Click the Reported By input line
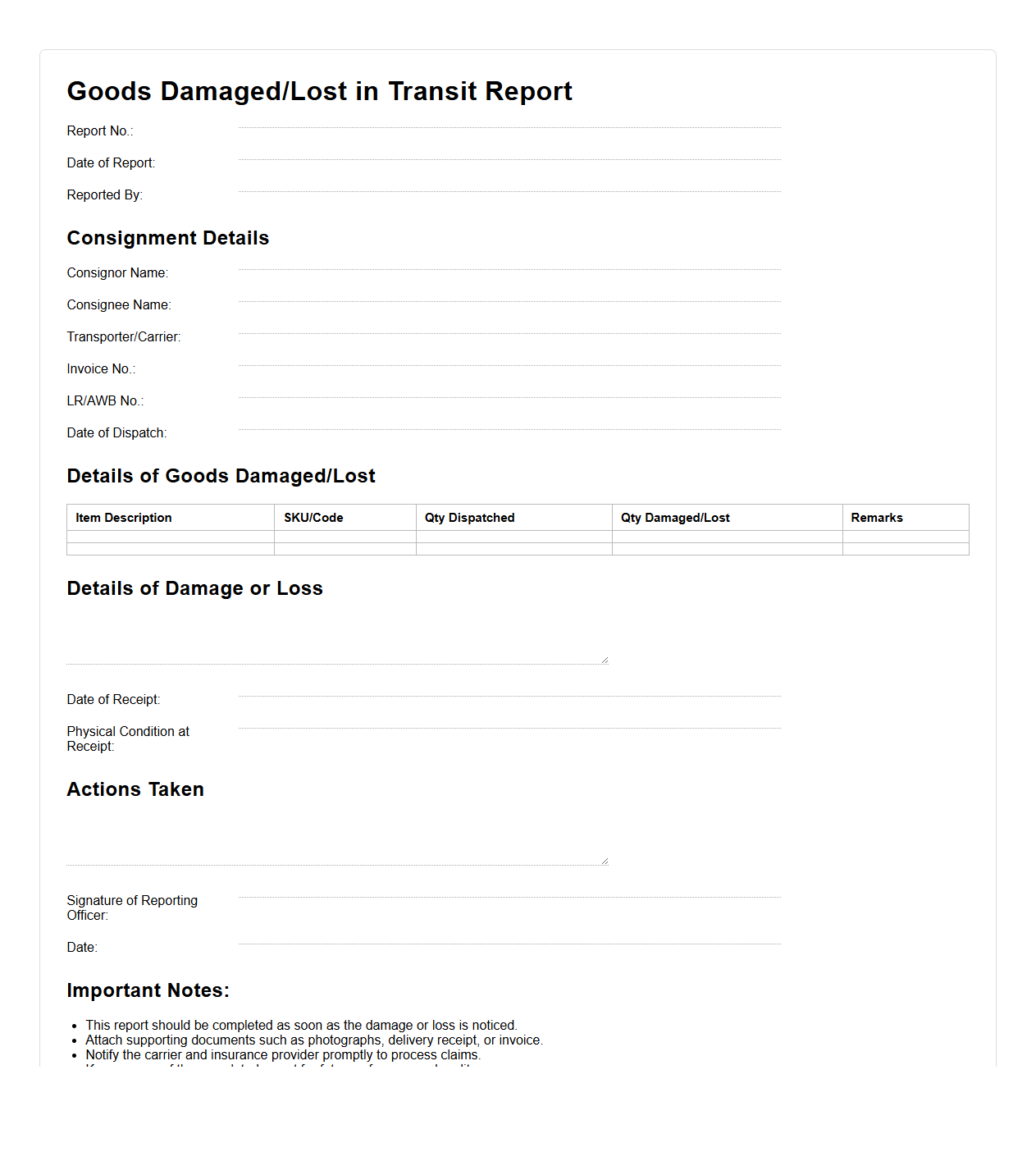This screenshot has height=1175, width=1036. [509, 185]
